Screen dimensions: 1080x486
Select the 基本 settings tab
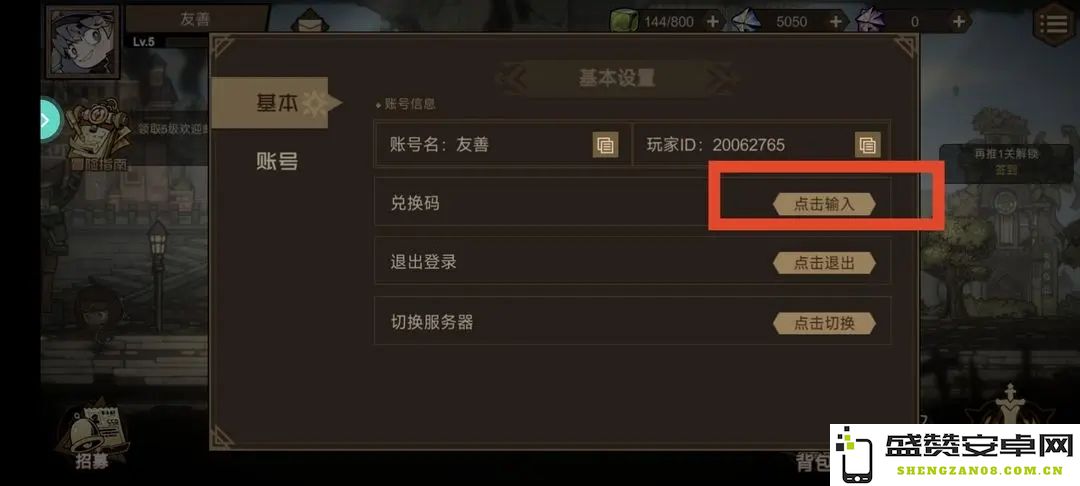coord(278,103)
